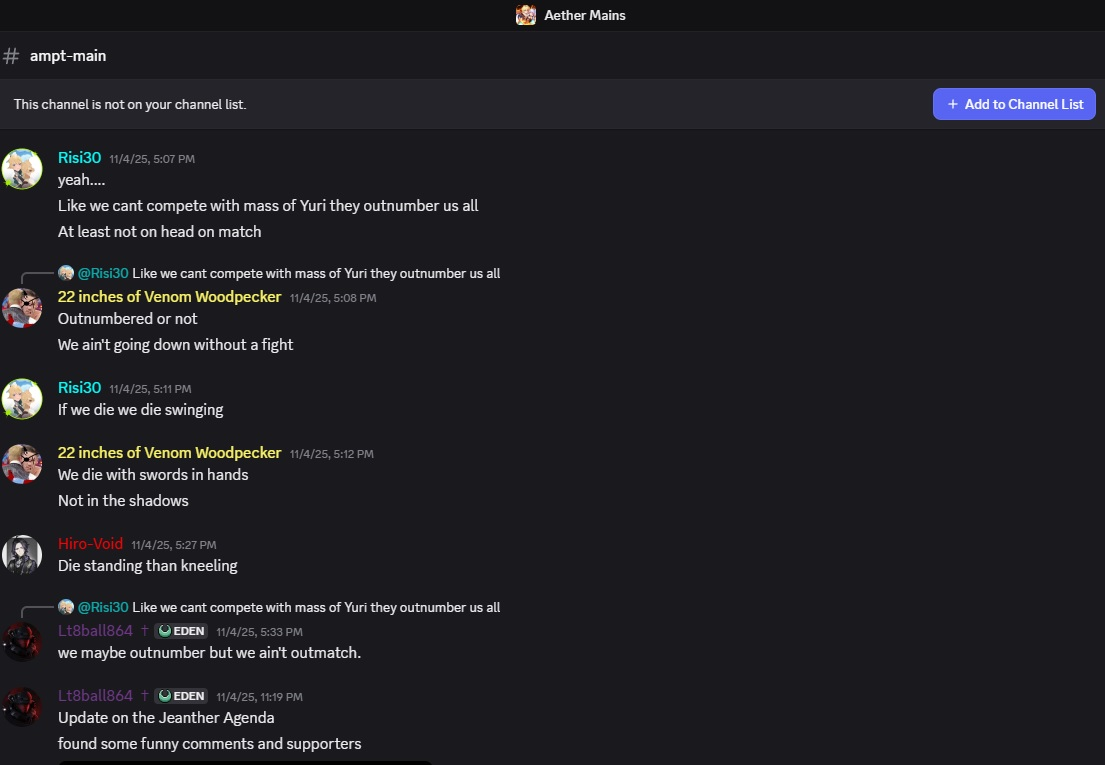This screenshot has height=765, width=1105.
Task: Open Risi30's avatar on the 5:11 PM message
Action: 22,399
